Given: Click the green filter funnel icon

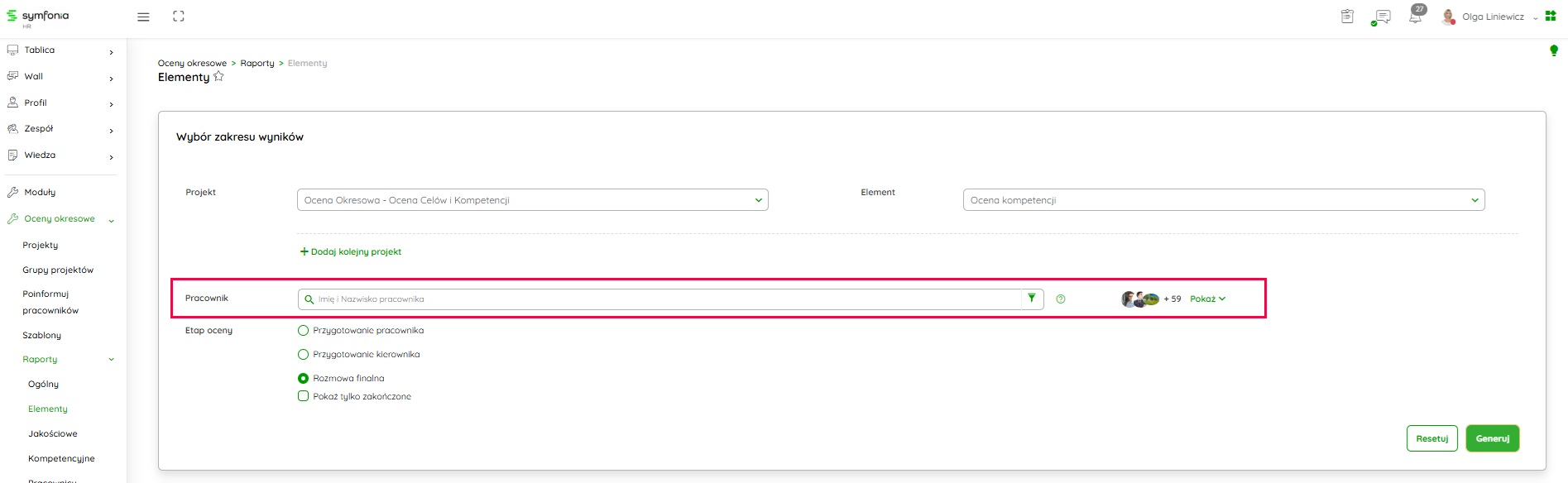Looking at the screenshot, I should pyautogui.click(x=1032, y=299).
